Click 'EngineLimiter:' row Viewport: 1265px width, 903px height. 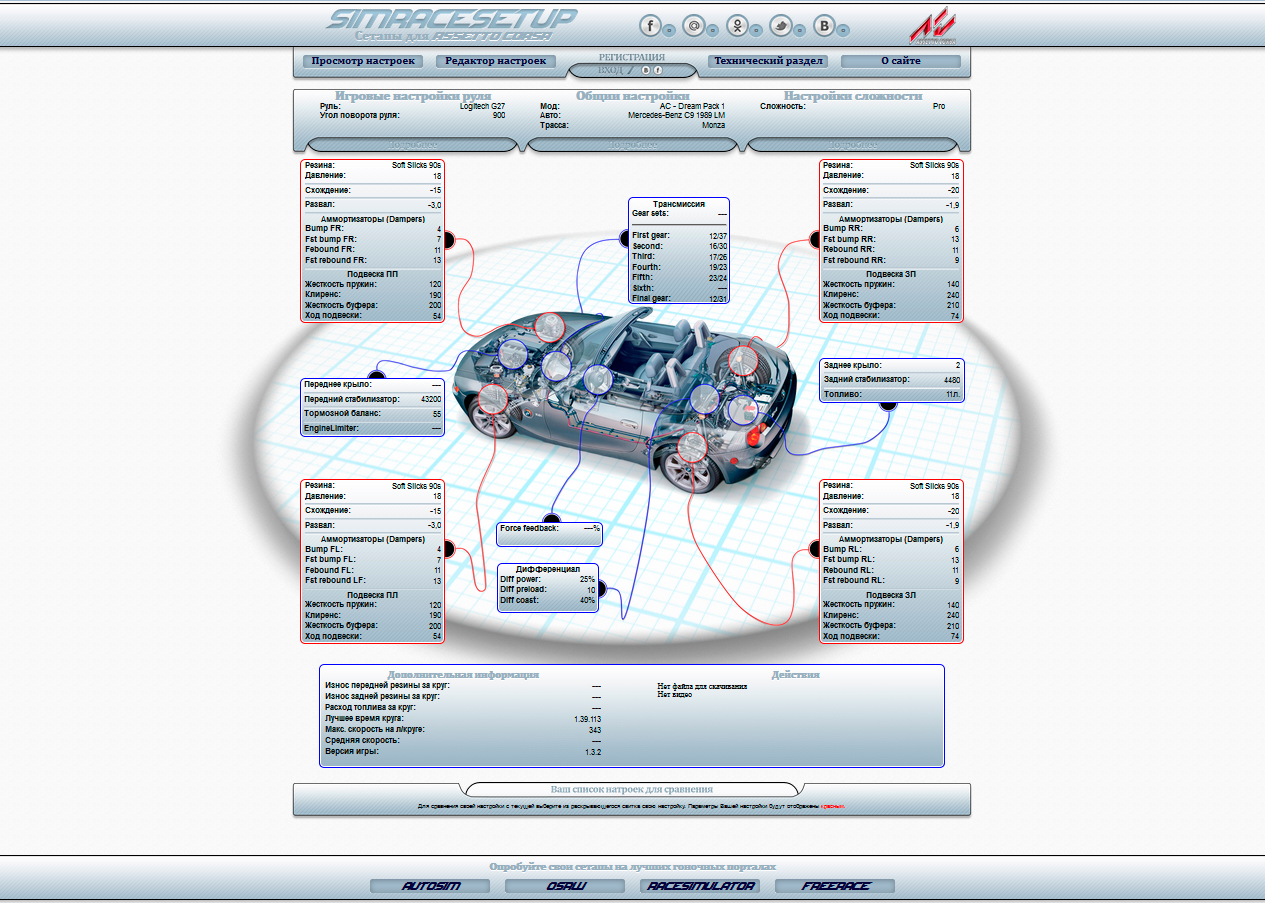[x=373, y=428]
